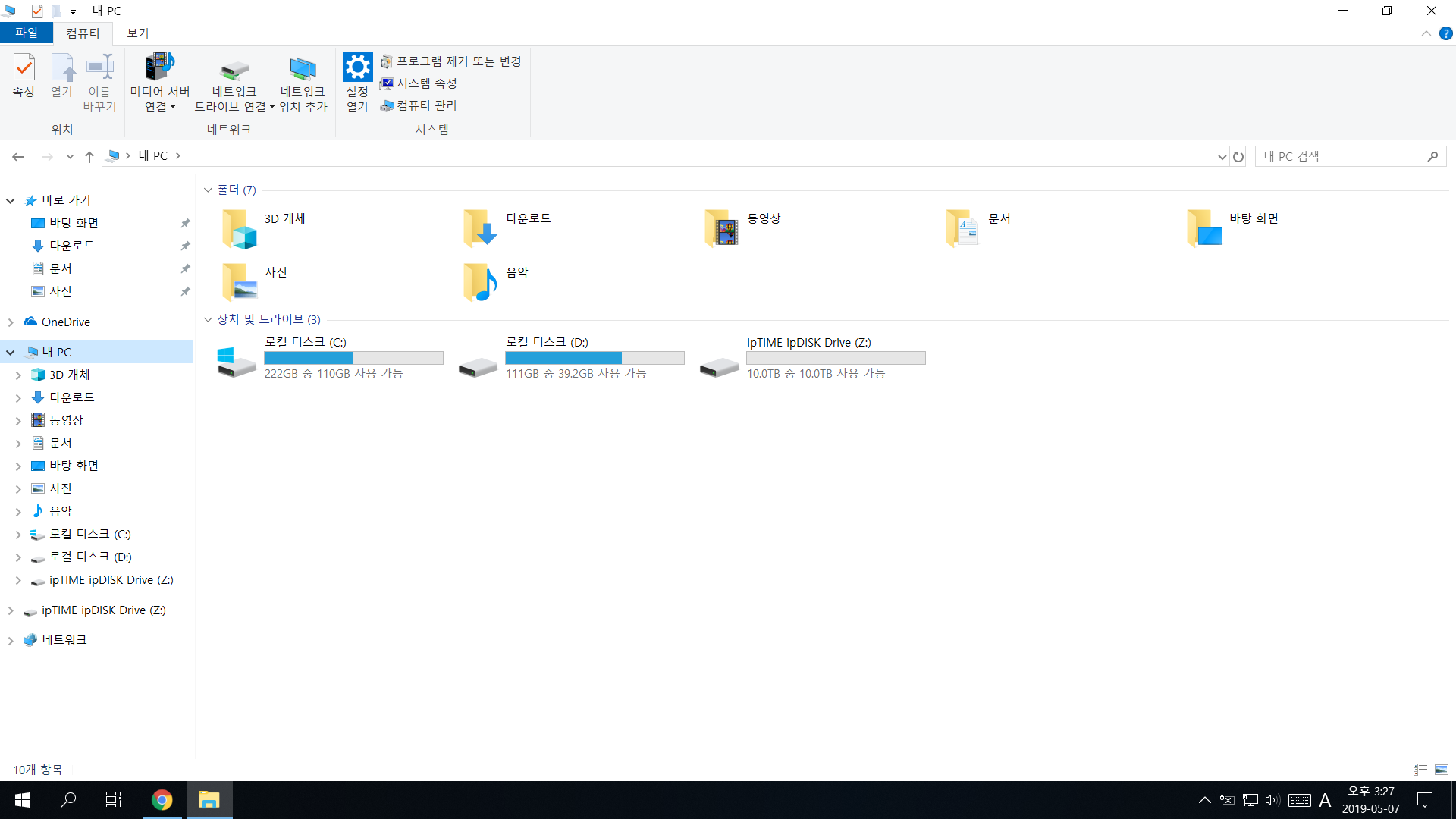Viewport: 1456px width, 819px height.
Task: Open the Windows Start menu
Action: tap(23, 800)
